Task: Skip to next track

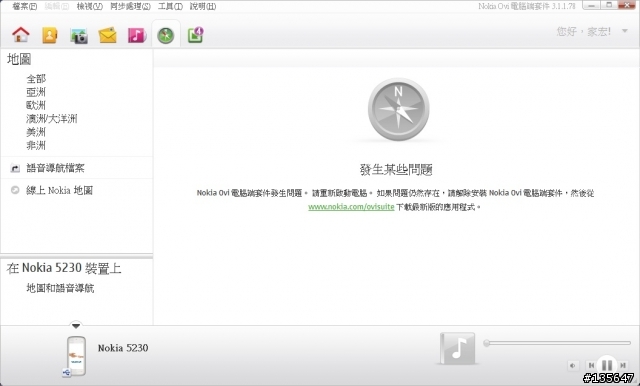Action: (623, 366)
